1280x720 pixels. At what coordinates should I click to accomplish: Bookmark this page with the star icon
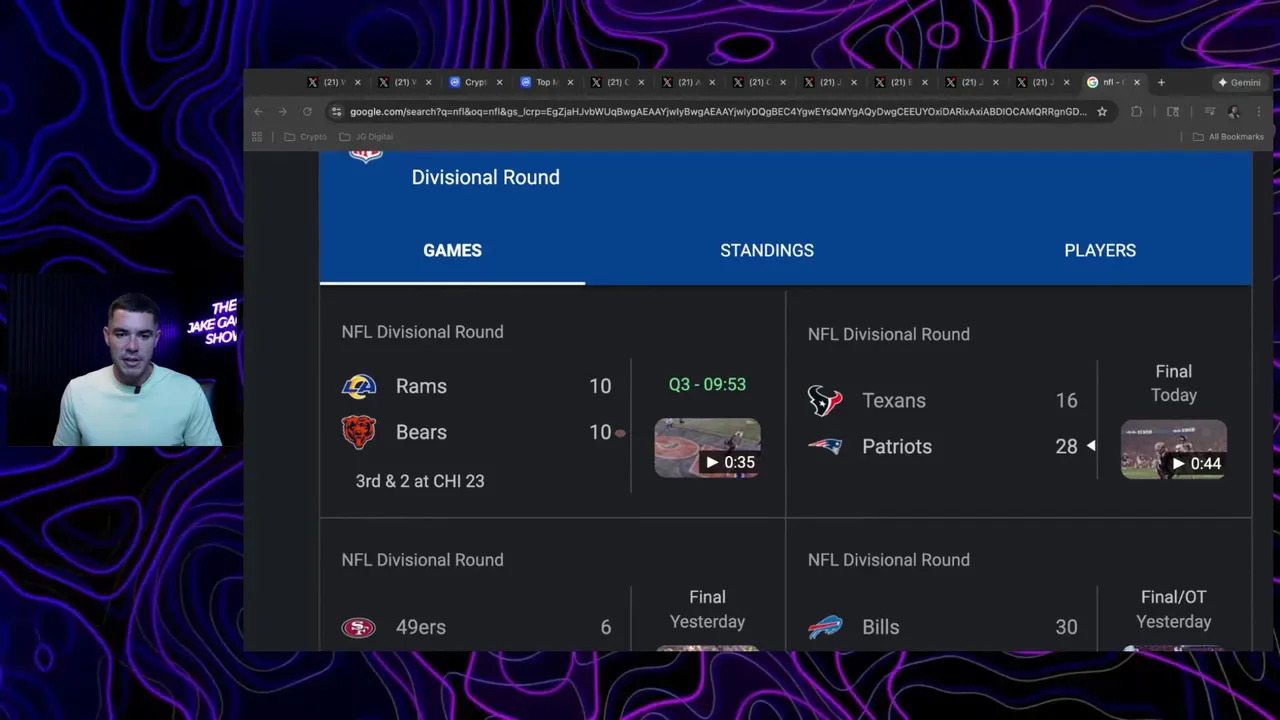pos(1102,112)
